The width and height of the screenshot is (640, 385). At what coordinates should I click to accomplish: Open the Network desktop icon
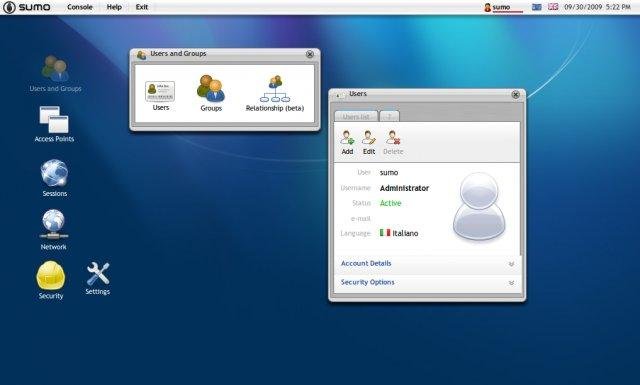pos(53,230)
